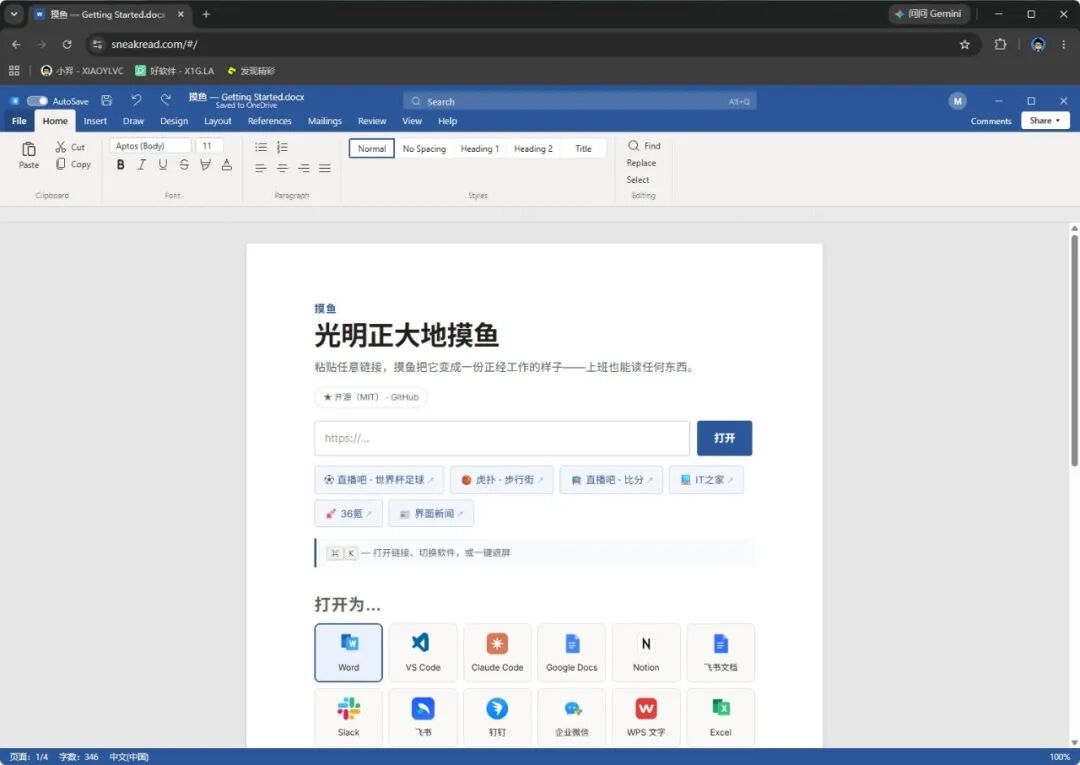Image resolution: width=1080 pixels, height=765 pixels.
Task: Apply the Heading 1 style
Action: [x=480, y=149]
